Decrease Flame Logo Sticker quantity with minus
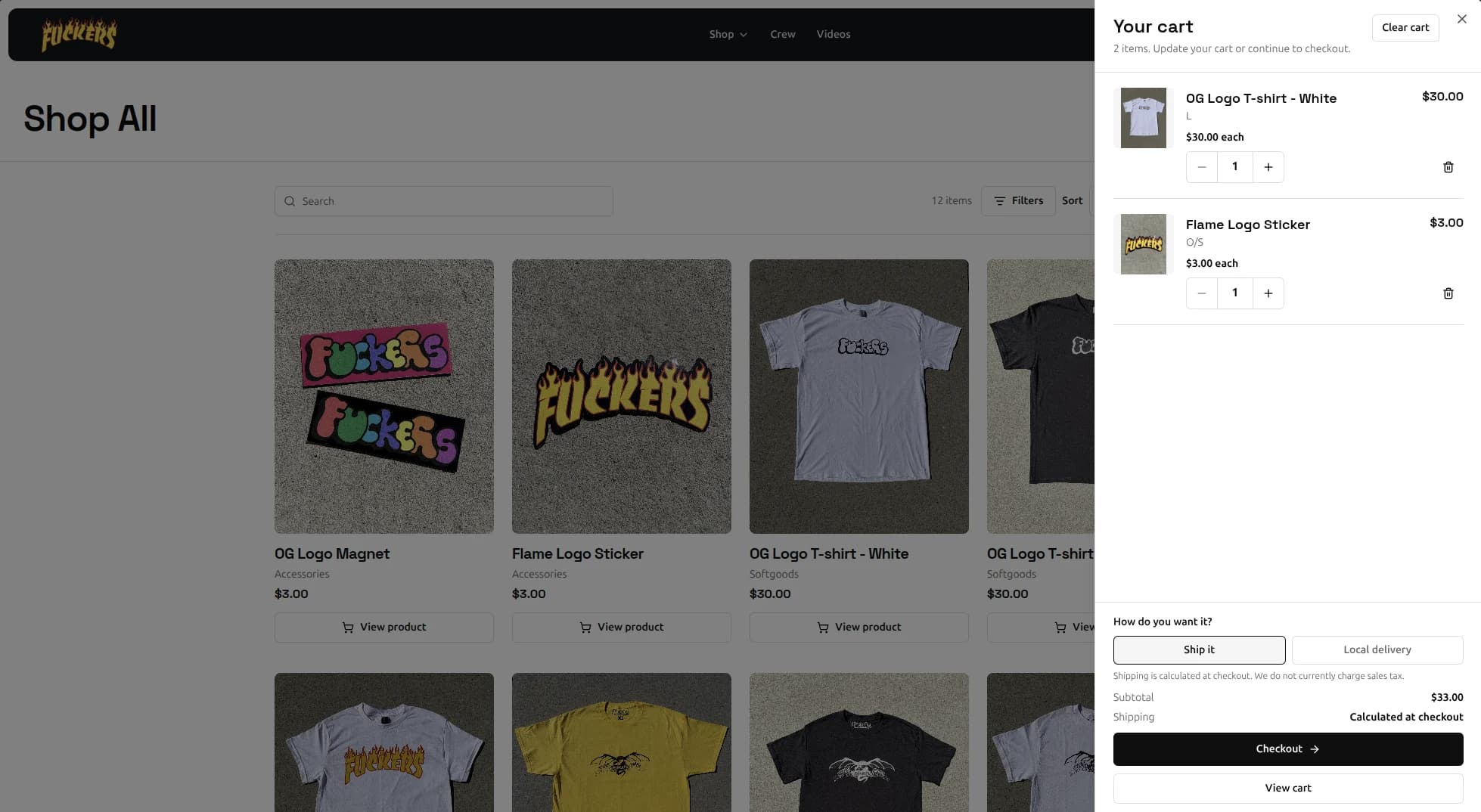 point(1202,293)
